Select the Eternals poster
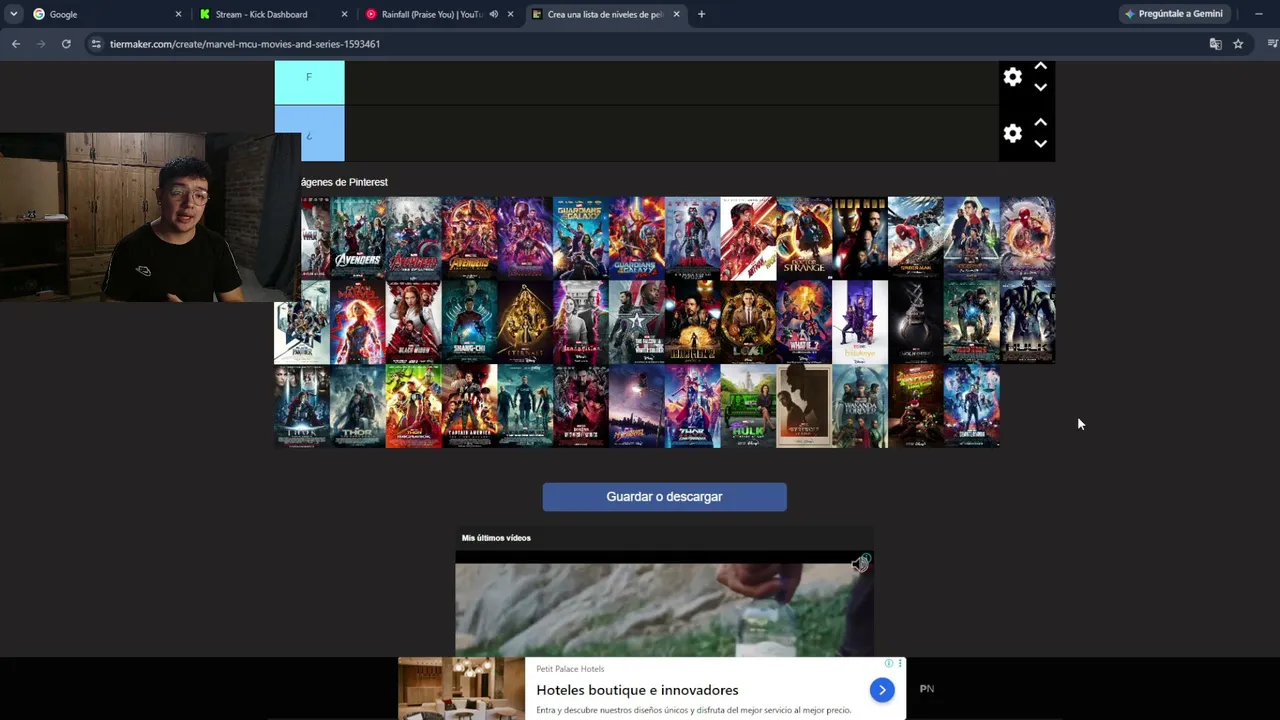Image resolution: width=1280 pixels, height=720 pixels. click(x=525, y=322)
